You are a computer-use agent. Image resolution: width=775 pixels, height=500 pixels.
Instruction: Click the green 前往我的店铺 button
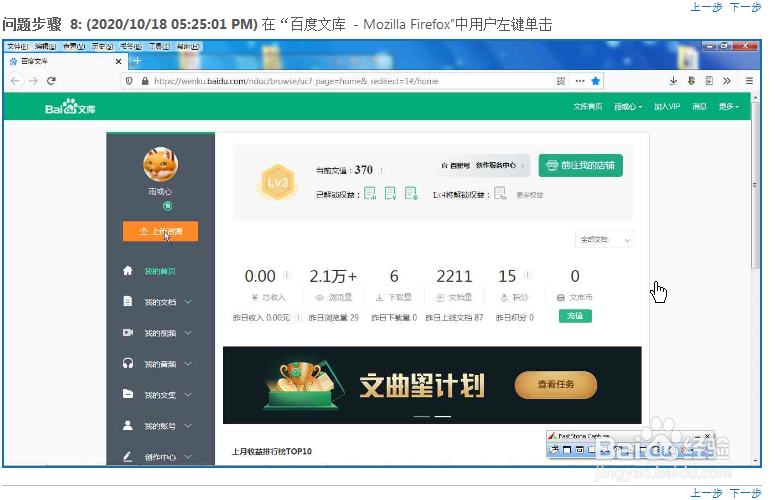click(x=580, y=165)
